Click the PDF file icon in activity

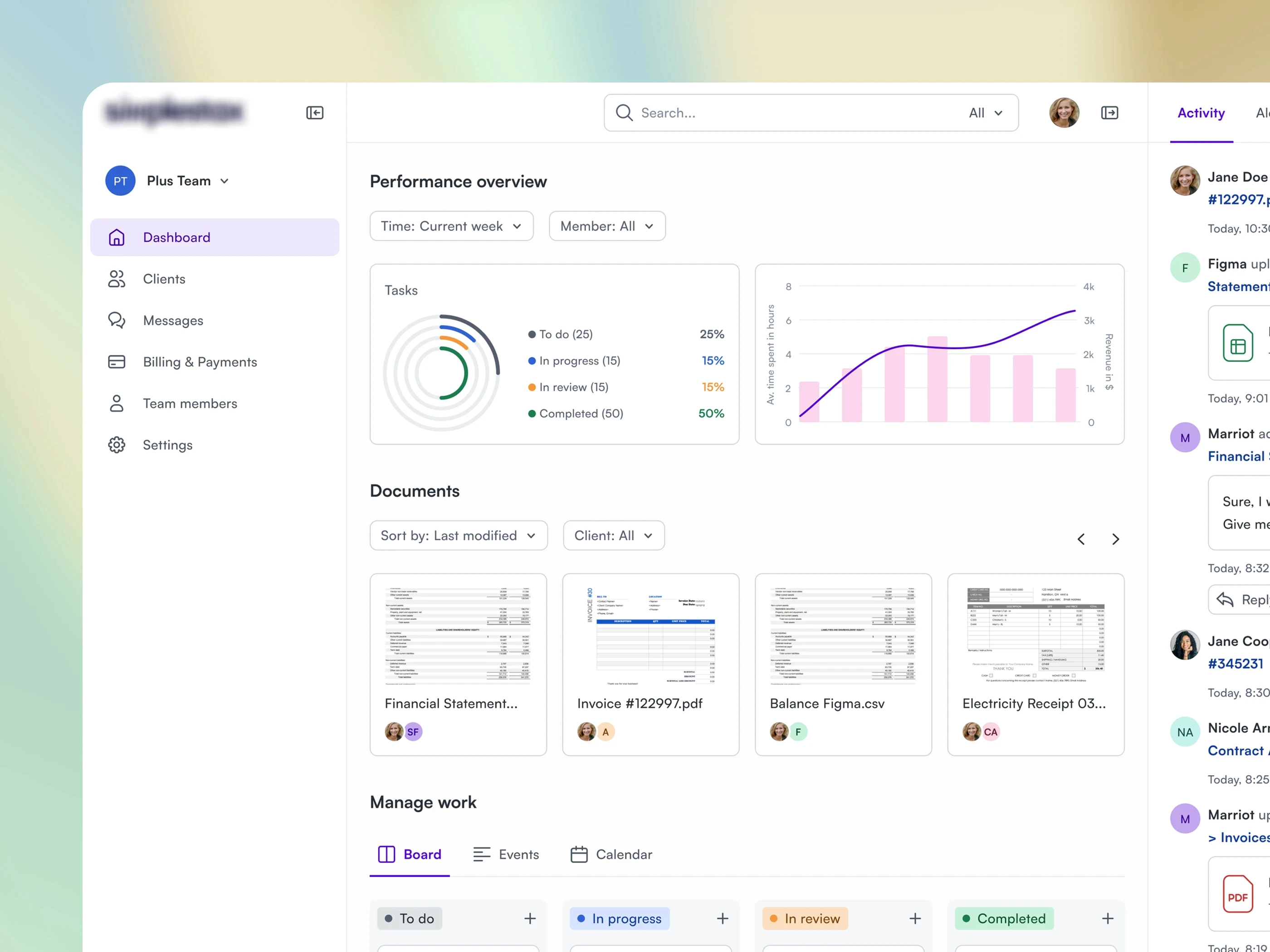[x=1238, y=894]
